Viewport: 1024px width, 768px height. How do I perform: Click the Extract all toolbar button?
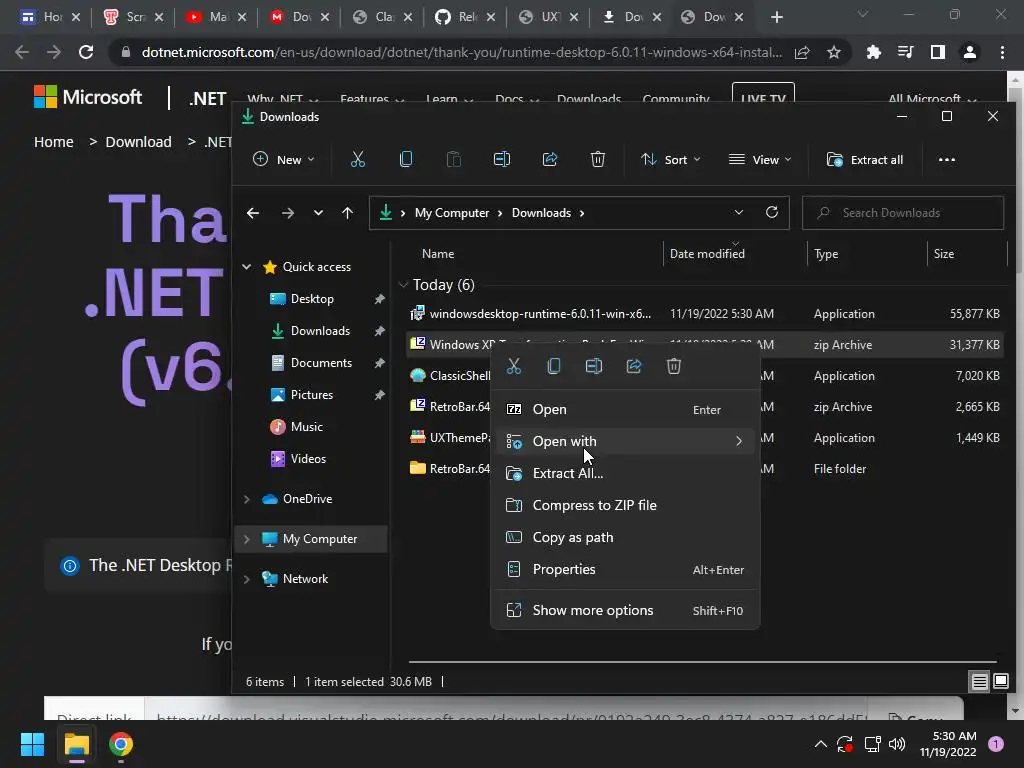[x=865, y=160]
